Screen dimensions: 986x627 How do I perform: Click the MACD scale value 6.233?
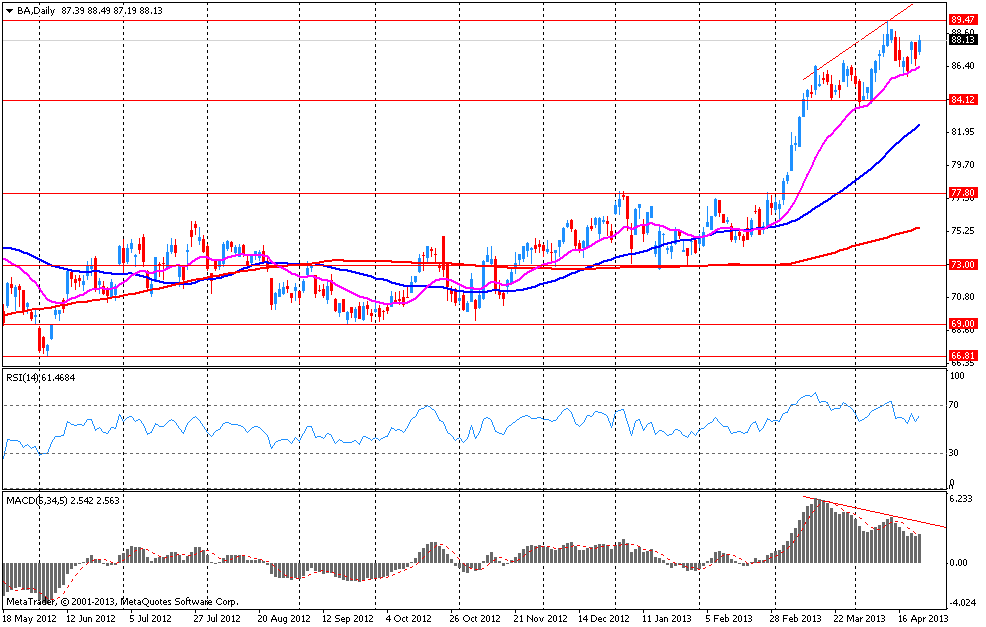click(x=961, y=499)
